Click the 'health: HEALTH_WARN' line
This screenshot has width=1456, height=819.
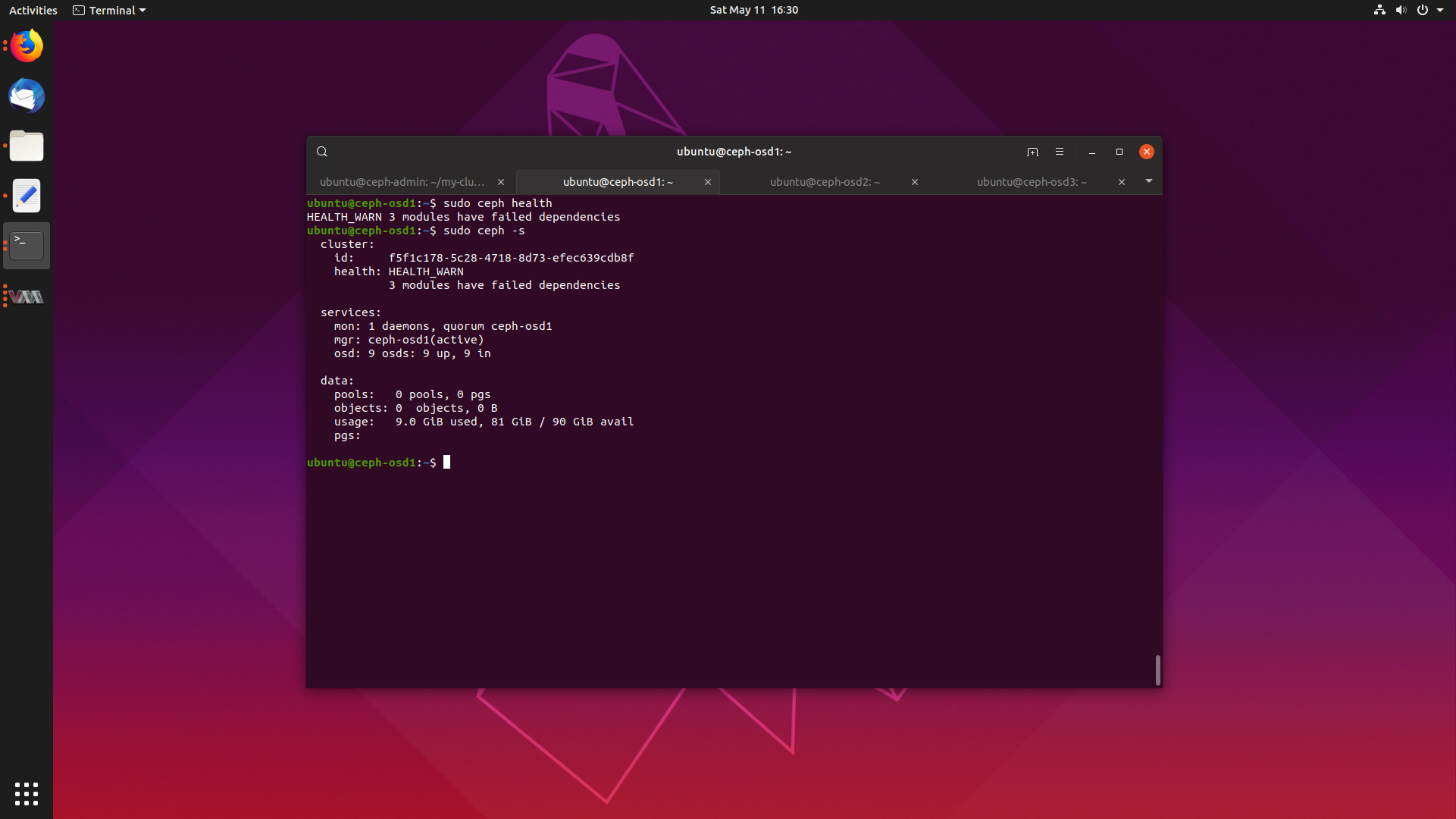pos(399,271)
